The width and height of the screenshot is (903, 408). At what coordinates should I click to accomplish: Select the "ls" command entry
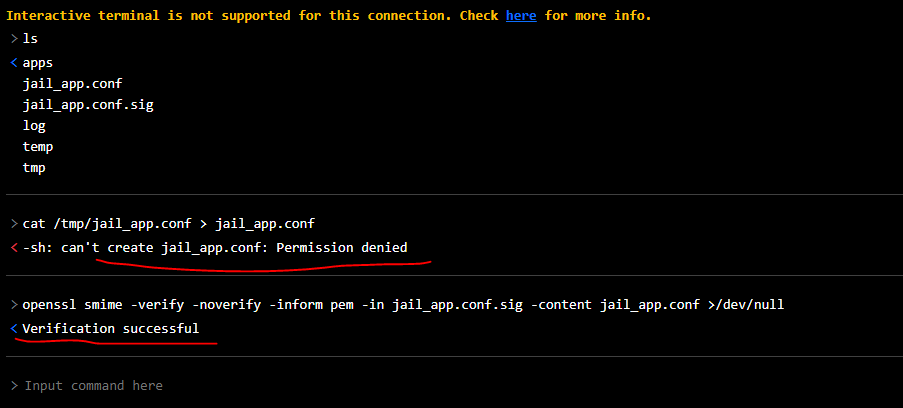[30, 38]
